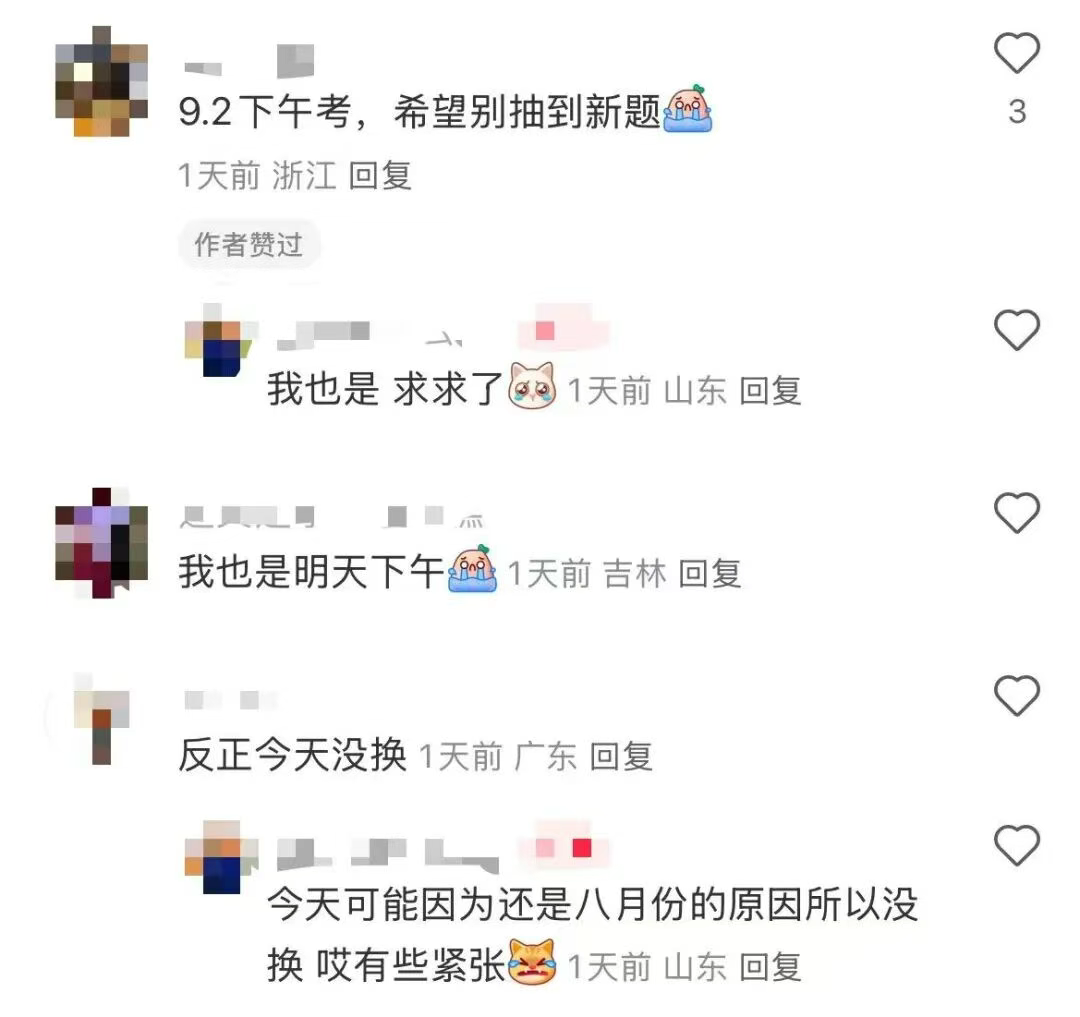1080x1017 pixels.
Task: Reply to the 浙江 comment
Action: 380,176
